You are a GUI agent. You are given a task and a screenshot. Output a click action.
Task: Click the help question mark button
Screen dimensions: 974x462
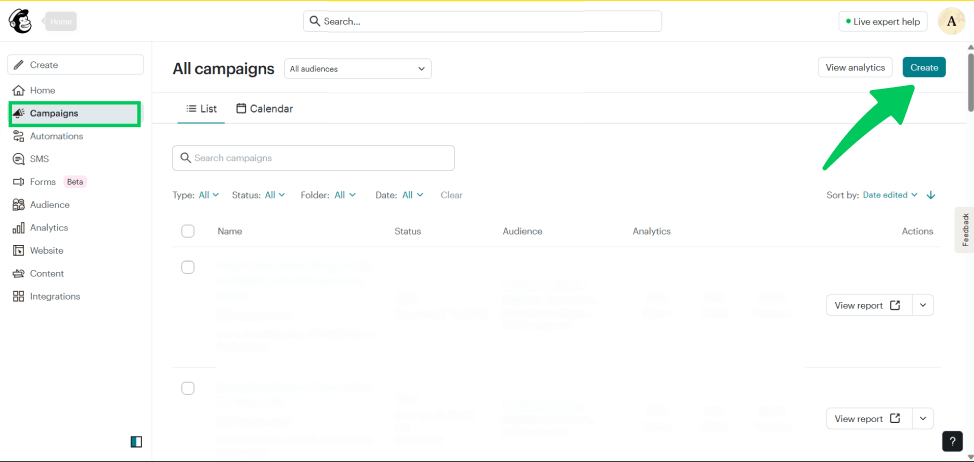pos(952,440)
